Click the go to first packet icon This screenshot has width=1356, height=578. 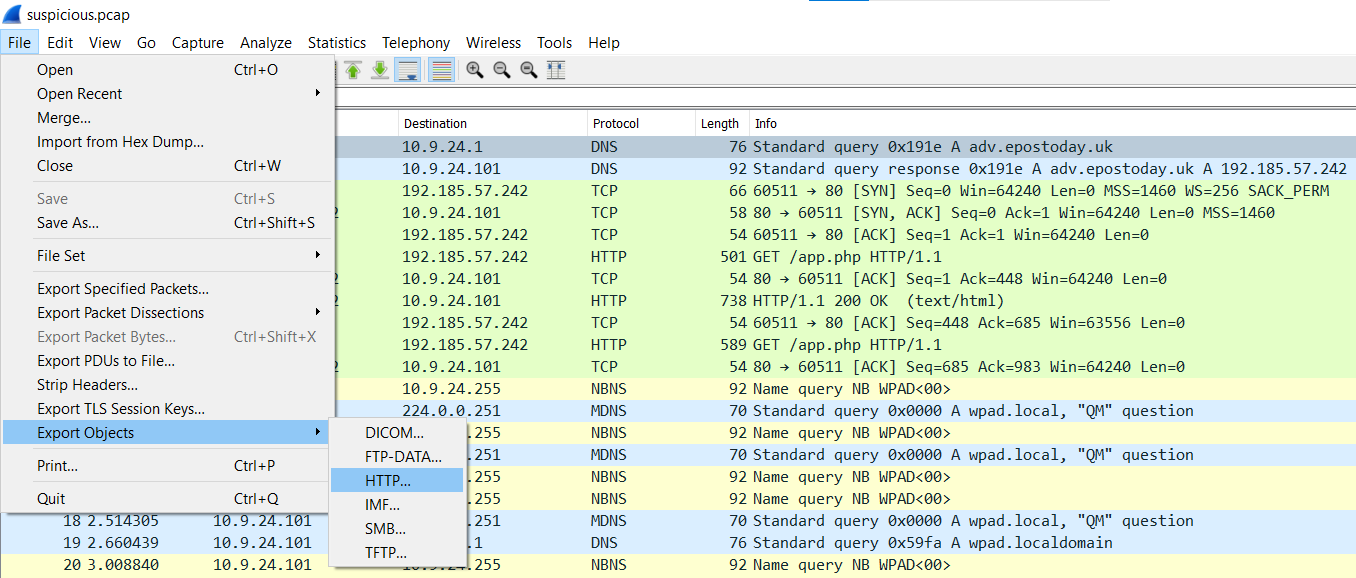pyautogui.click(x=353, y=70)
